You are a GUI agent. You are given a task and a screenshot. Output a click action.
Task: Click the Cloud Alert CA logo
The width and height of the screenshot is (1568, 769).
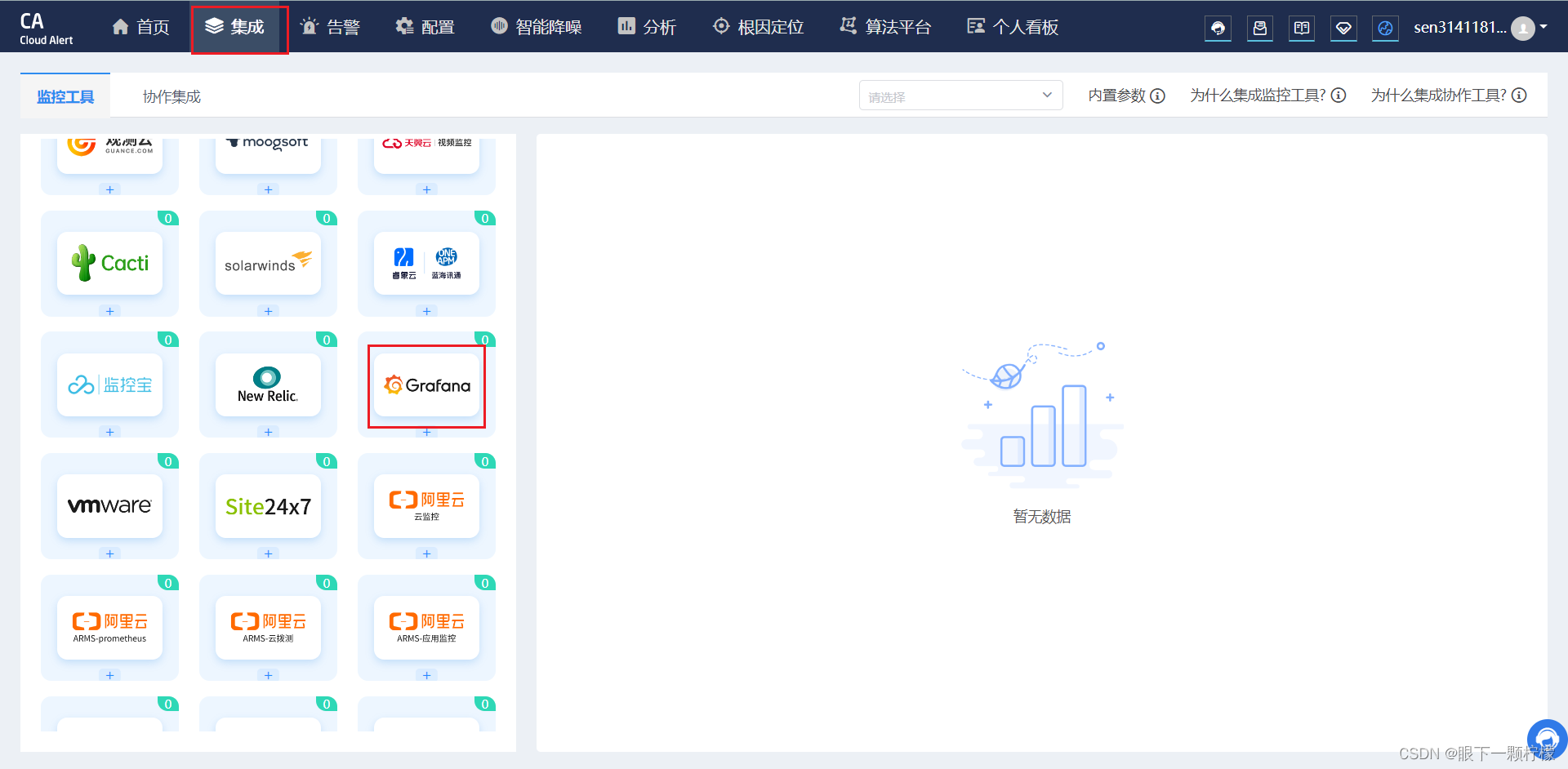[x=46, y=28]
